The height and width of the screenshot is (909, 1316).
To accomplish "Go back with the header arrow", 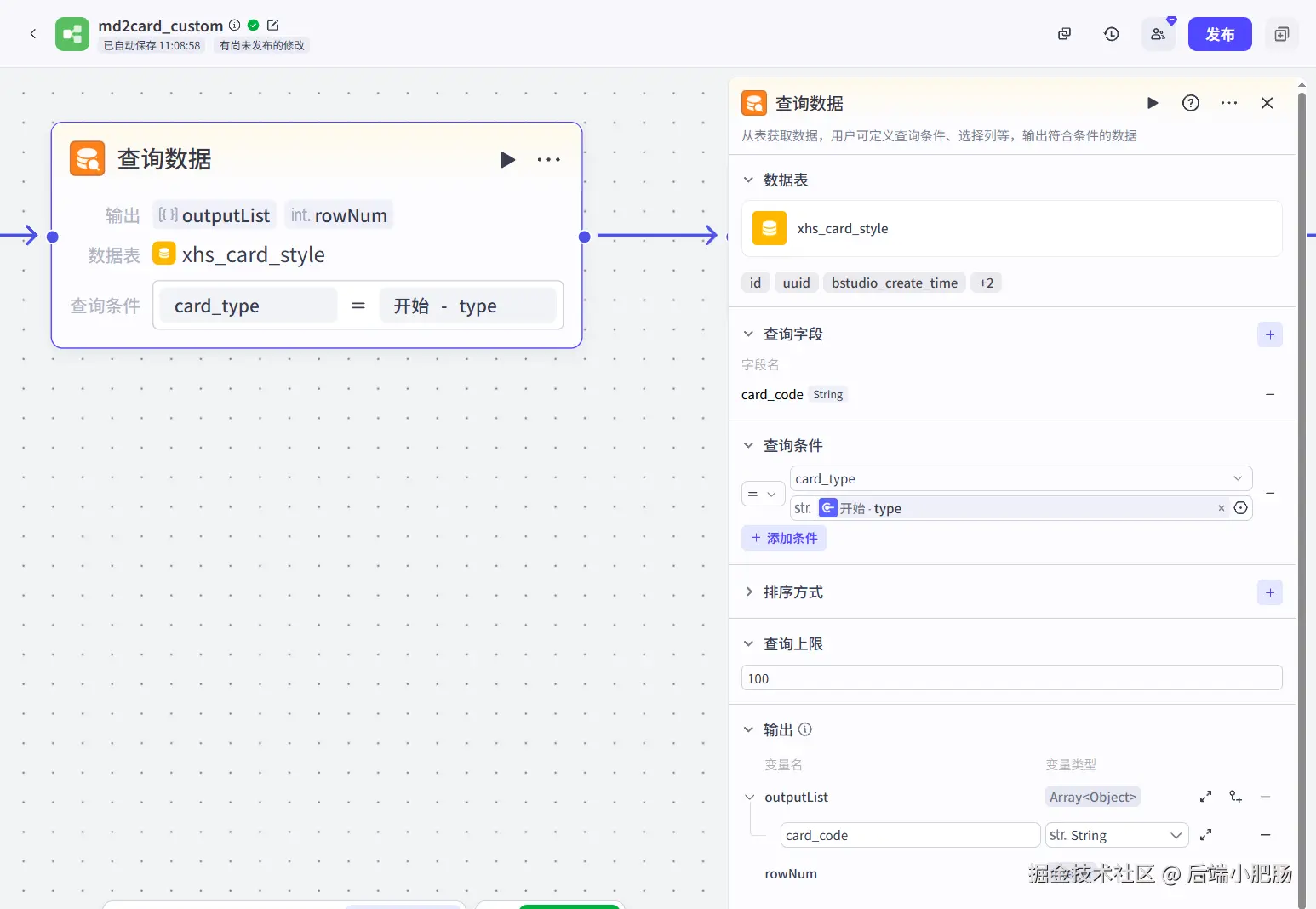I will (33, 34).
